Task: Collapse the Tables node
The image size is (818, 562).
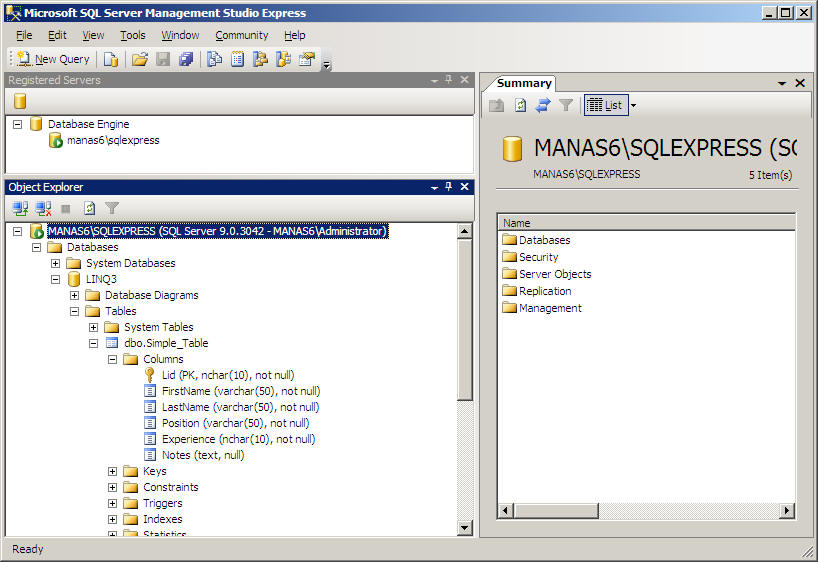Action: 75,312
